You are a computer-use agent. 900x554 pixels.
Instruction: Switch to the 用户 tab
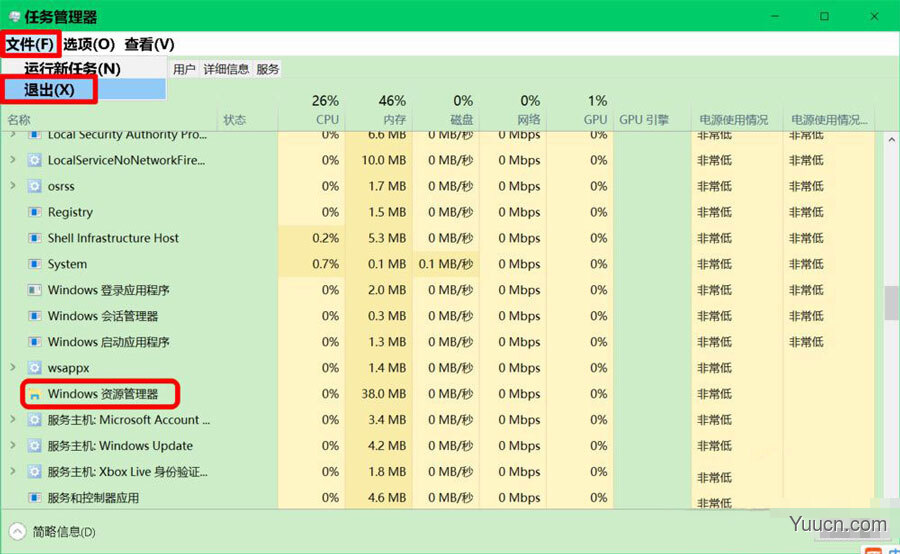pyautogui.click(x=184, y=69)
